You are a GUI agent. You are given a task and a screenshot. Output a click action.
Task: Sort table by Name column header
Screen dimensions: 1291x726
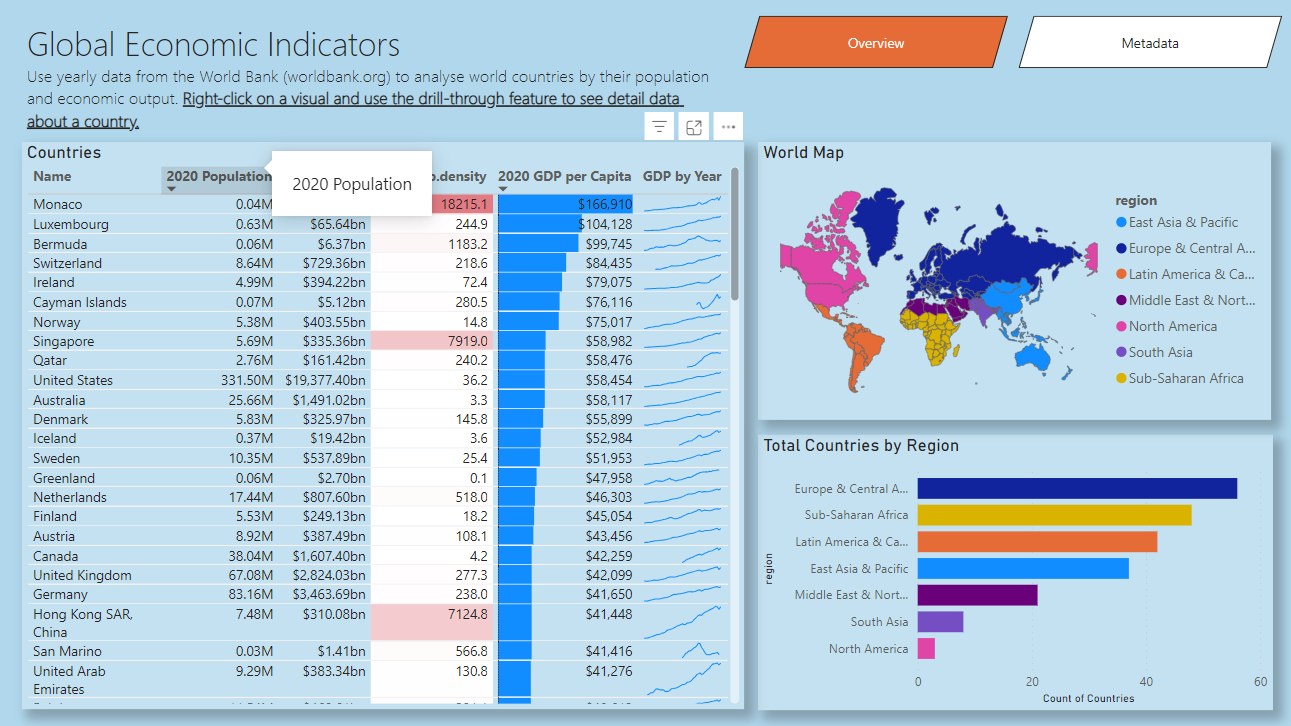[52, 177]
